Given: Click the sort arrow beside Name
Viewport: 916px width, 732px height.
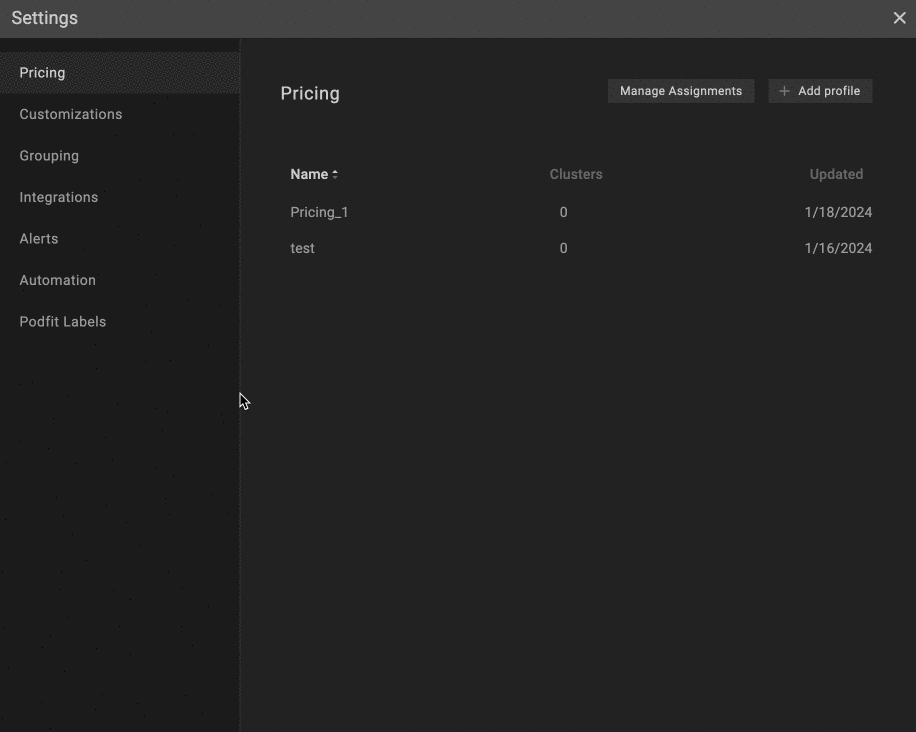Looking at the screenshot, I should click(335, 174).
